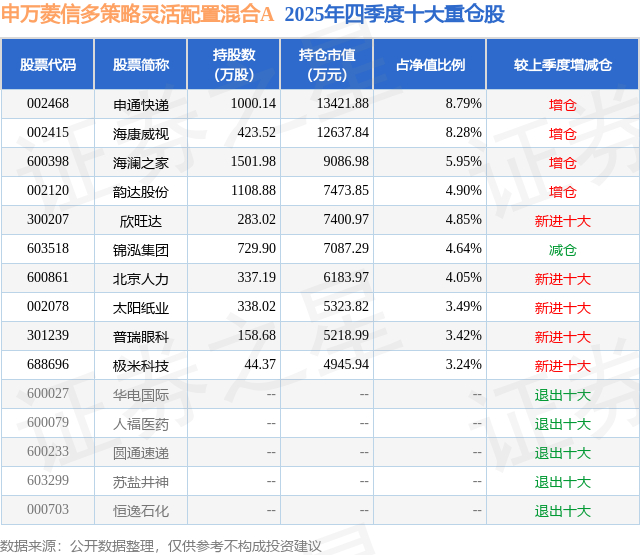Select stock name 海康威视
The height and width of the screenshot is (555, 640).
coord(141,134)
